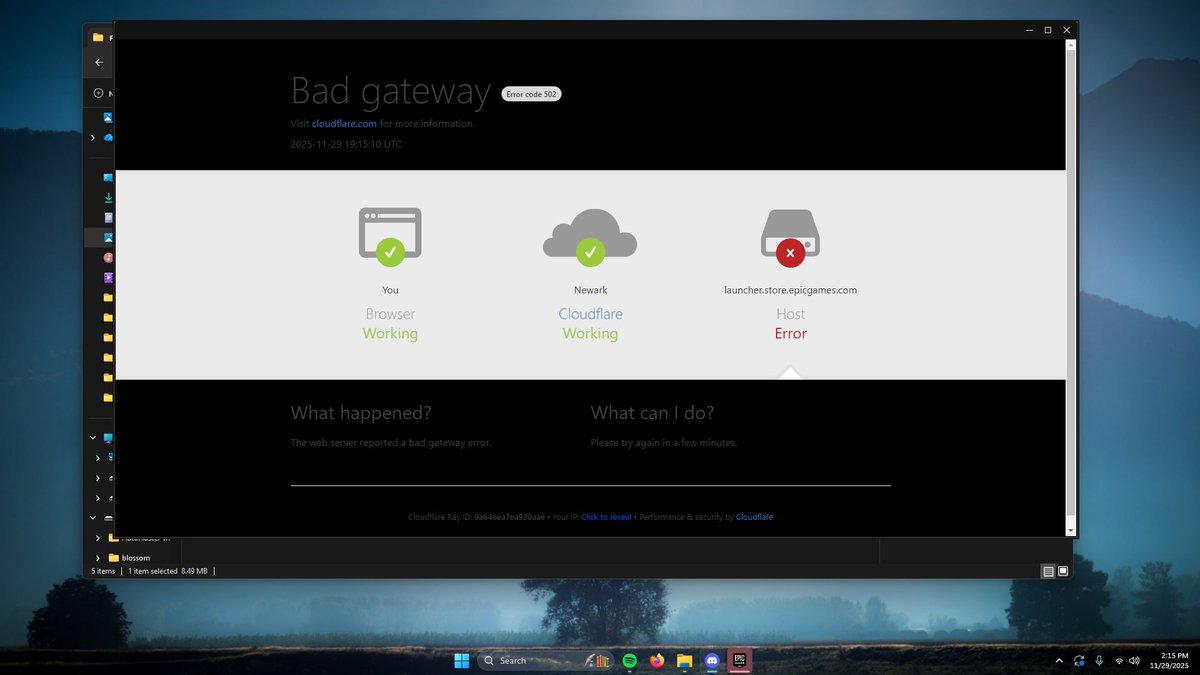Click '1 item selected 8.49 MB' status text
1200x675 pixels.
coord(168,571)
